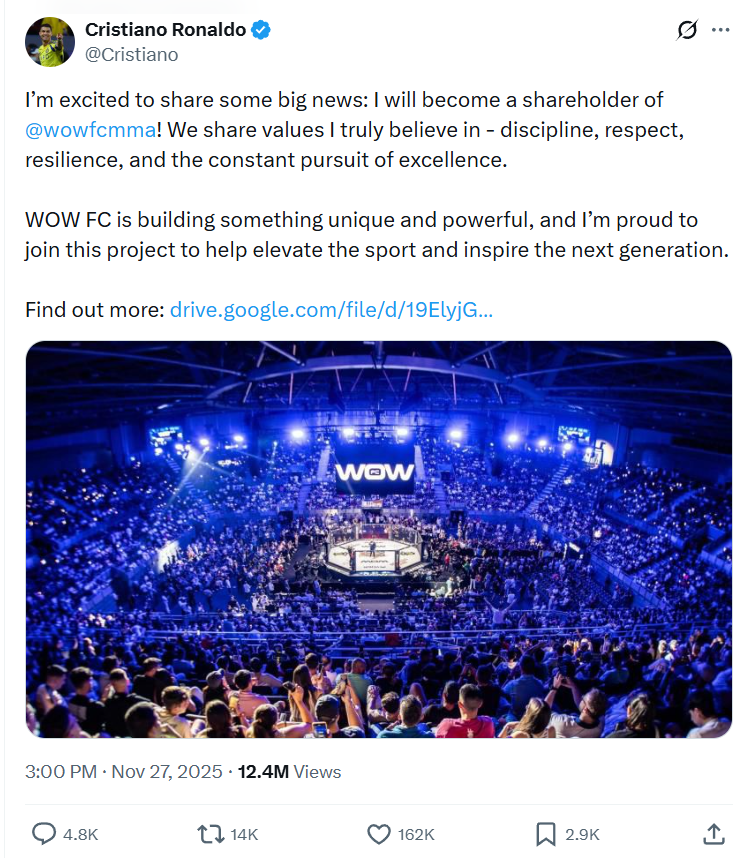Image resolution: width=747 pixels, height=858 pixels.
Task: Click the blue verified badge
Action: pyautogui.click(x=261, y=30)
